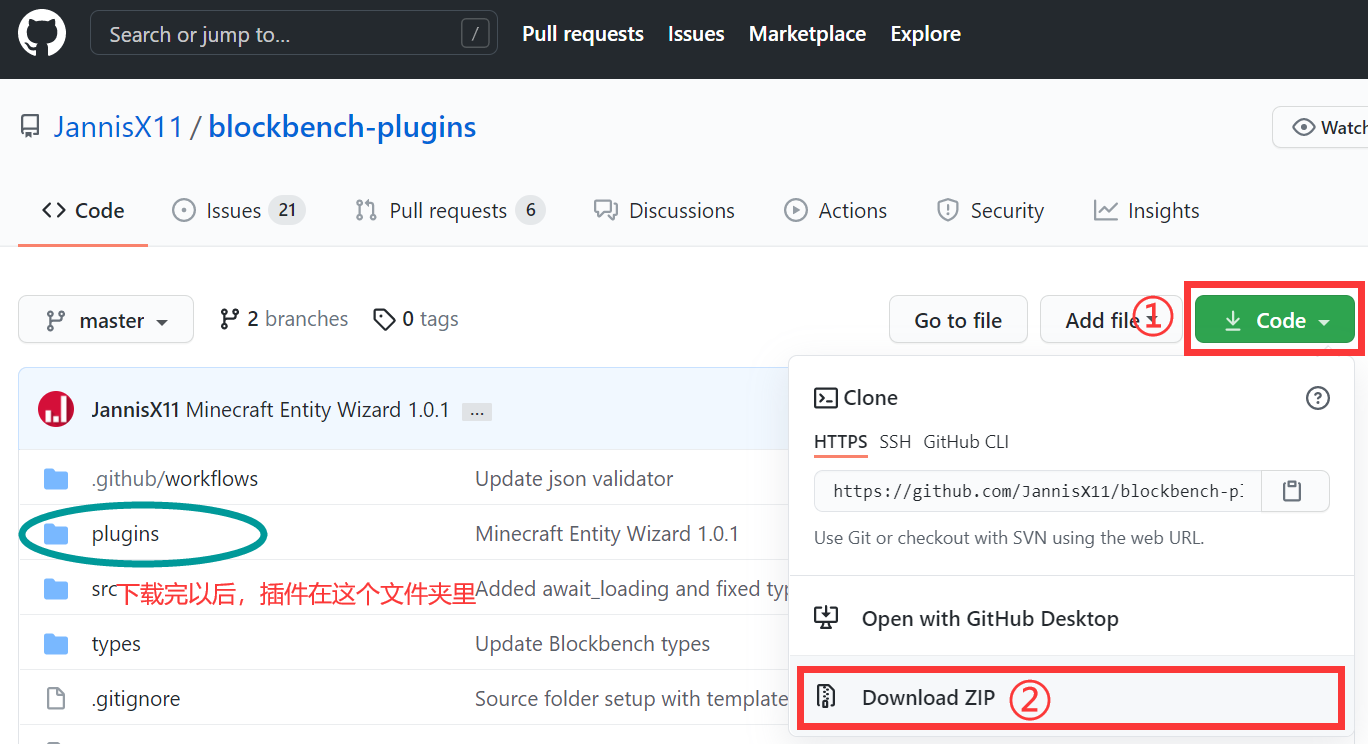Open the JannisX11 commit author link
This screenshot has height=744, width=1368.
(x=136, y=410)
